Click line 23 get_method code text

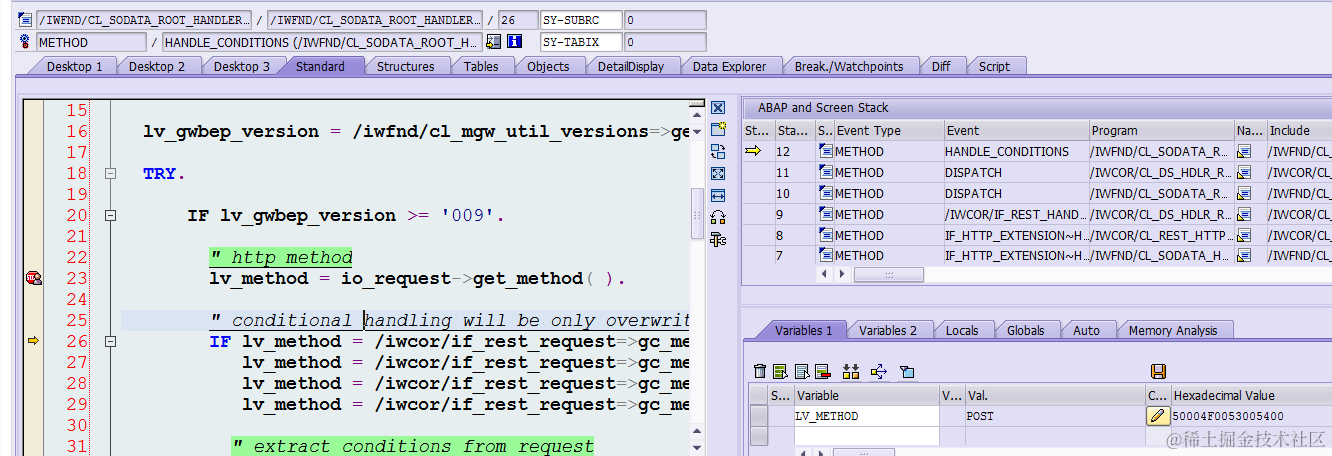coord(417,278)
